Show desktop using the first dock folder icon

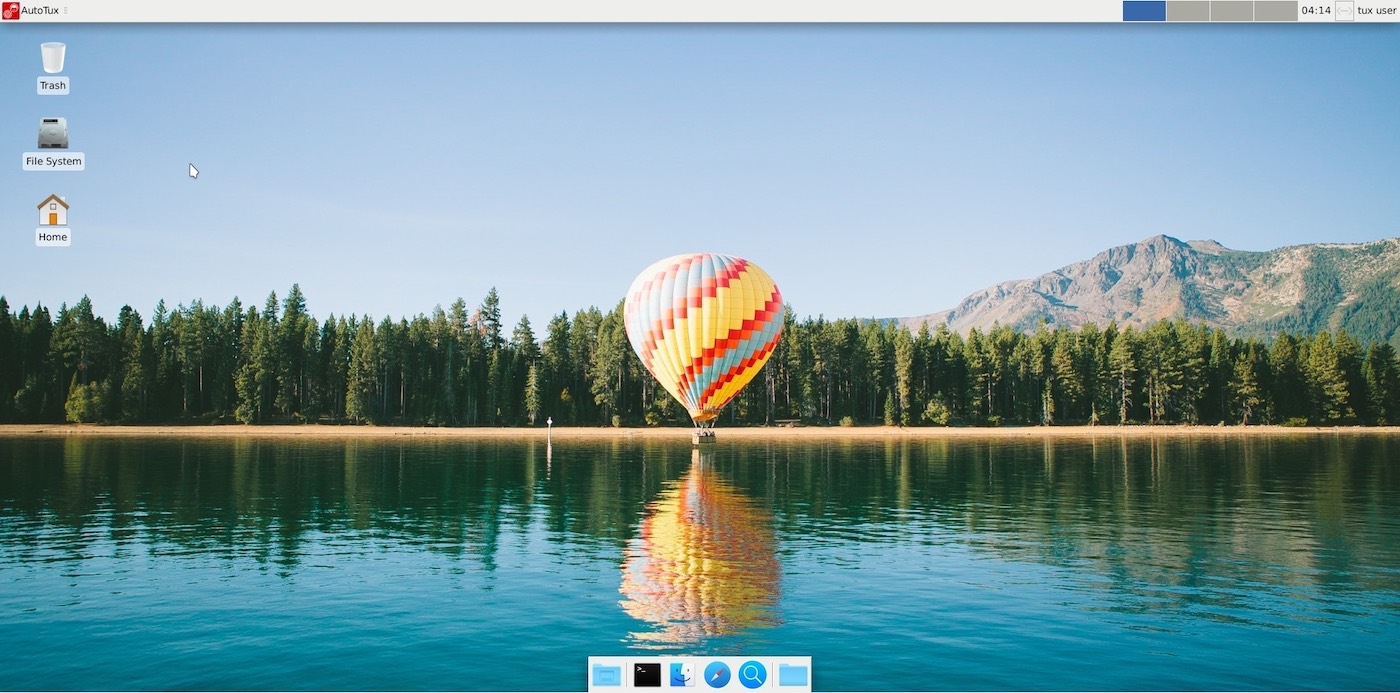click(606, 675)
